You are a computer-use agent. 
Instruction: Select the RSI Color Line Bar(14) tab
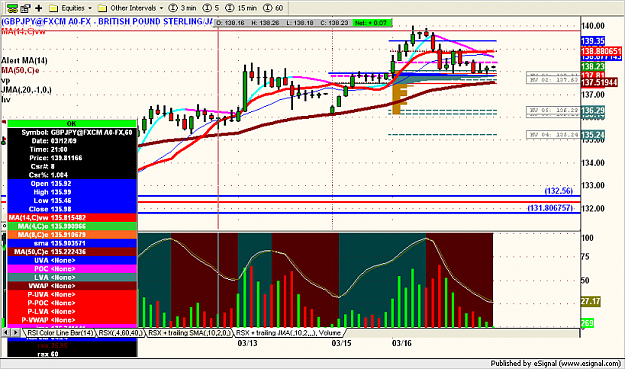click(60, 333)
